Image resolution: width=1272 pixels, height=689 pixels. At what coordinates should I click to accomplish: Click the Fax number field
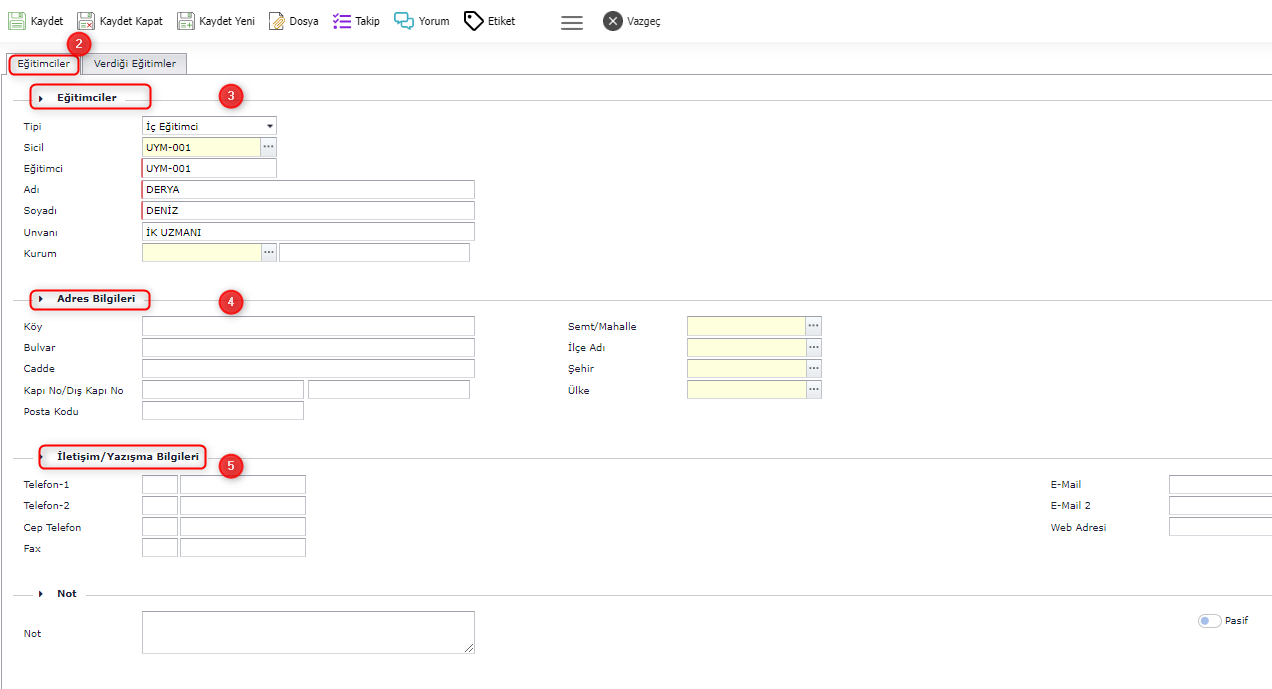[243, 547]
